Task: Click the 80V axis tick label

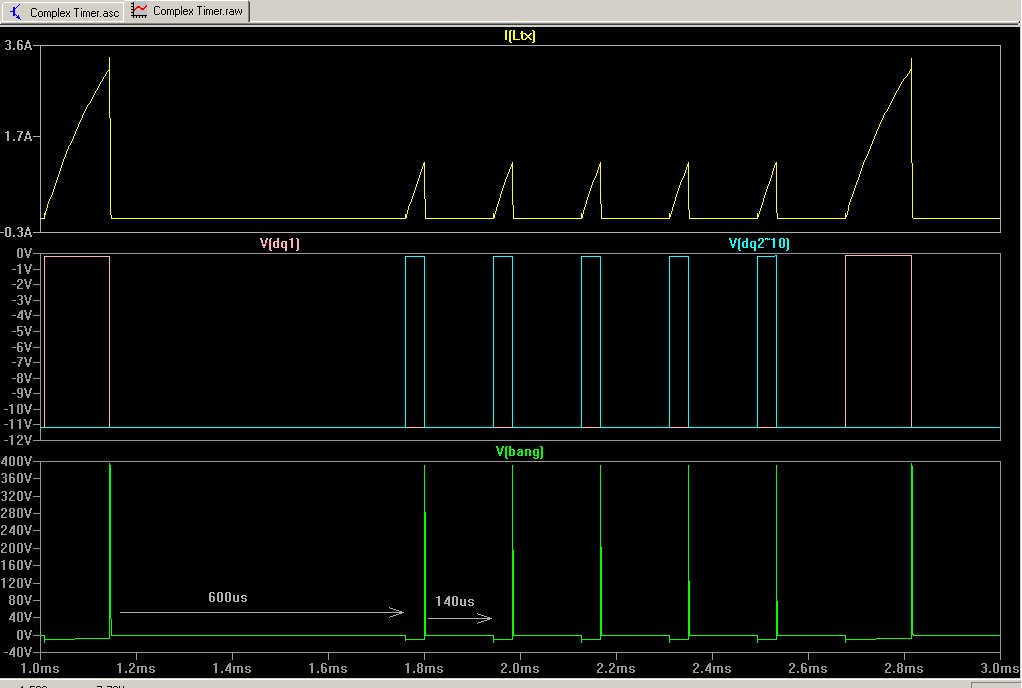Action: click(x=20, y=601)
